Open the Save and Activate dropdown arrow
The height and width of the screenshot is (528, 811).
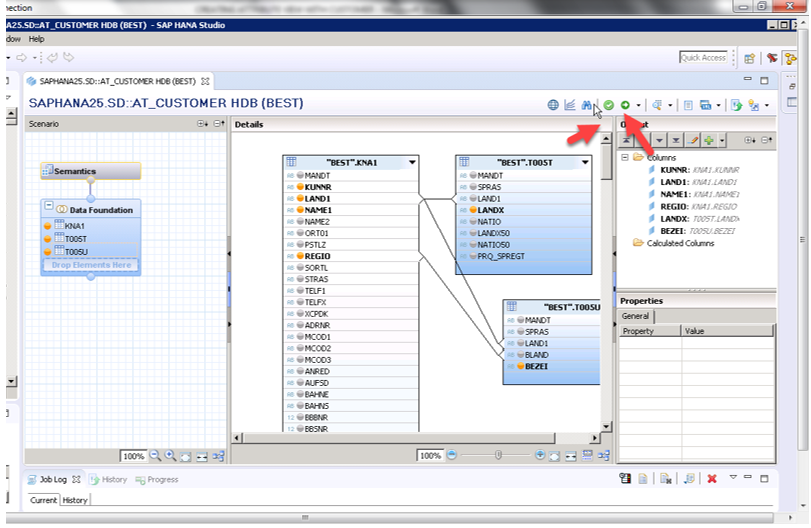(x=638, y=105)
